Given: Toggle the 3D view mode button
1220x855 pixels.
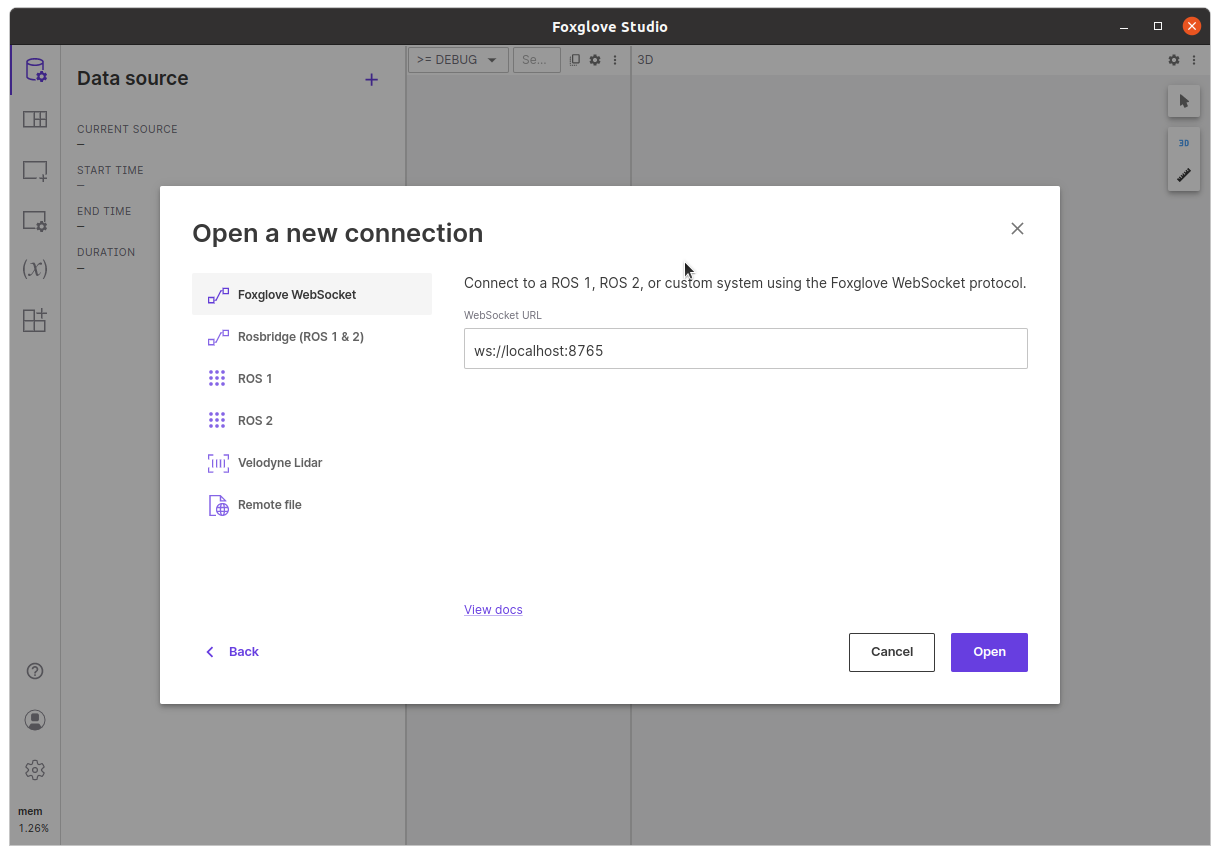Looking at the screenshot, I should click(1184, 143).
